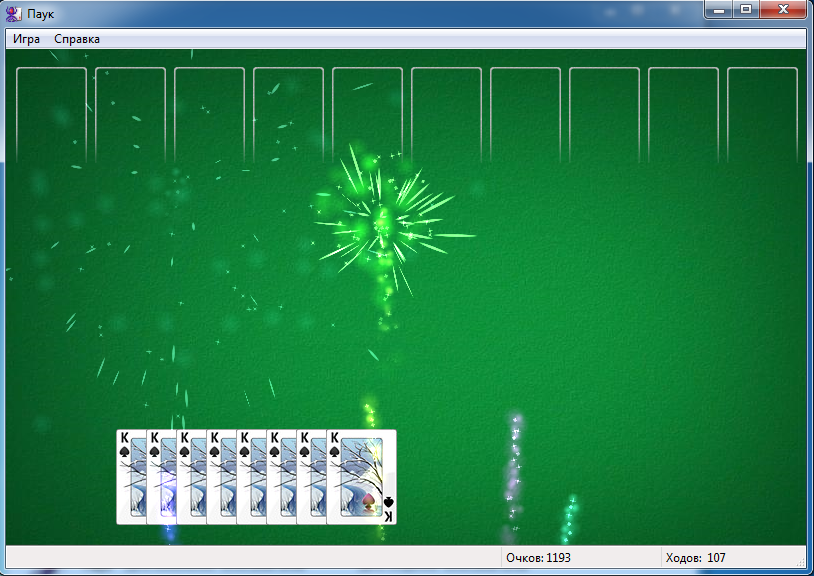Click the Паук spider icon in title bar

14,13
